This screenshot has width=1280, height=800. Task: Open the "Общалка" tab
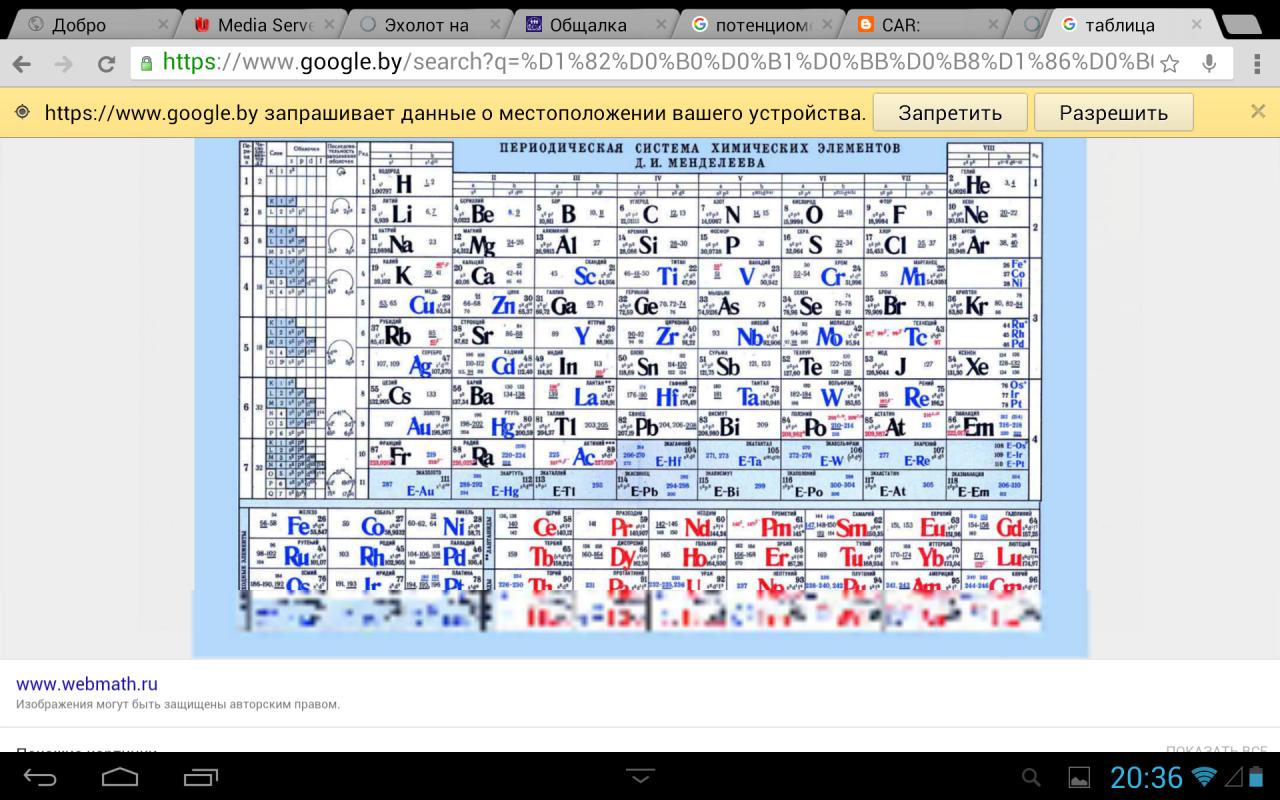pos(588,25)
